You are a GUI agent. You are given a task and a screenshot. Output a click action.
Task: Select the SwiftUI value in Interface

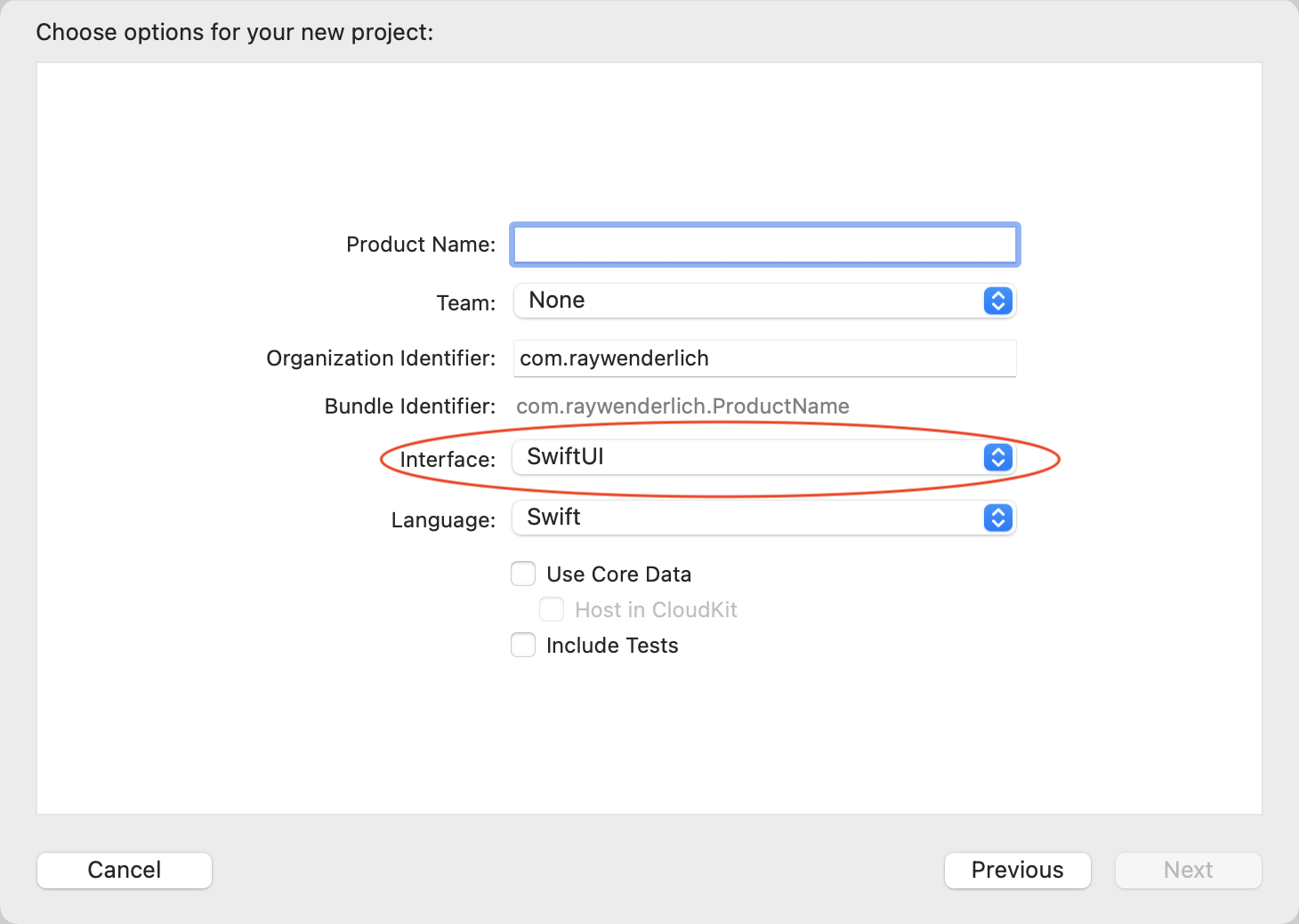(566, 456)
